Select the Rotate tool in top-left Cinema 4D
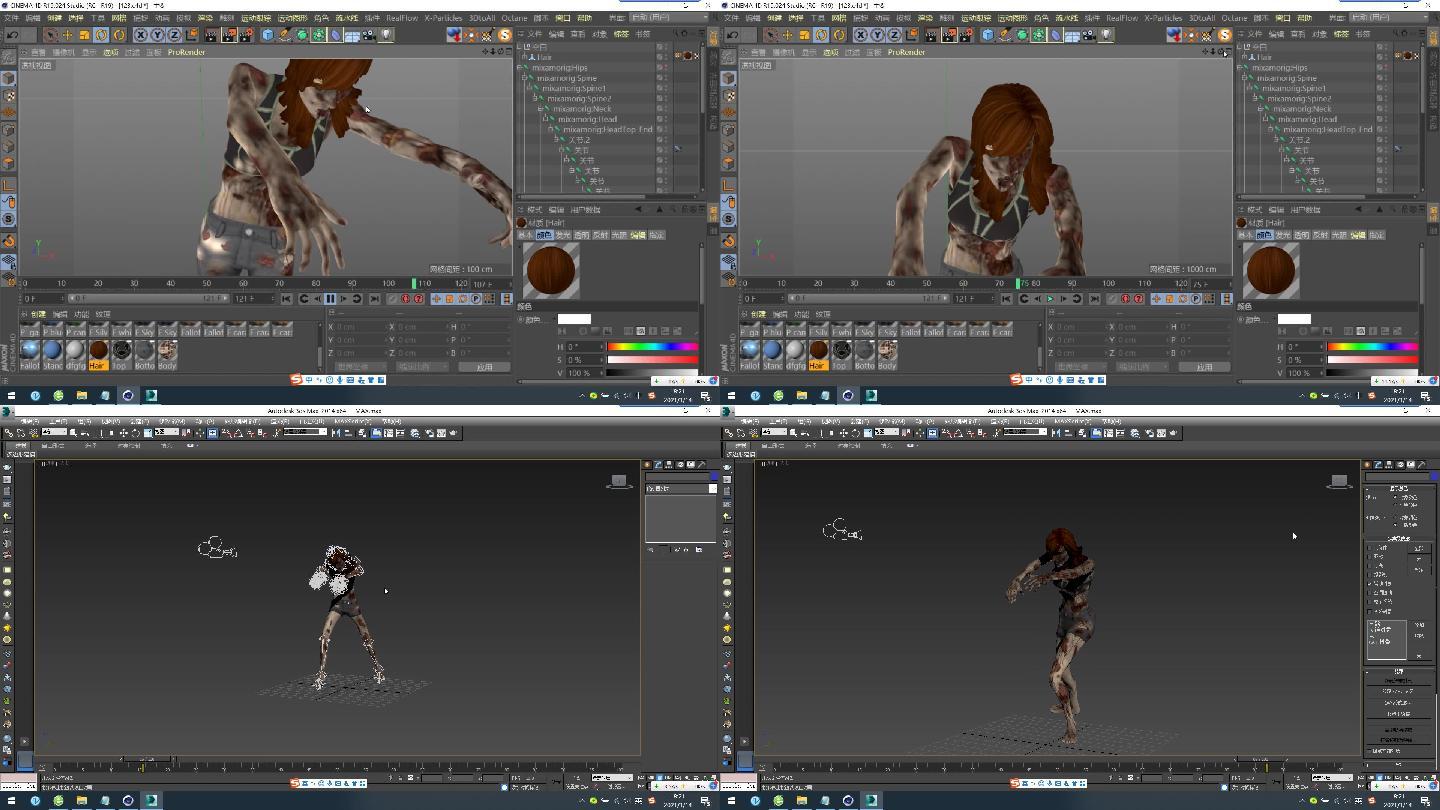The width and height of the screenshot is (1440, 810). coord(102,35)
